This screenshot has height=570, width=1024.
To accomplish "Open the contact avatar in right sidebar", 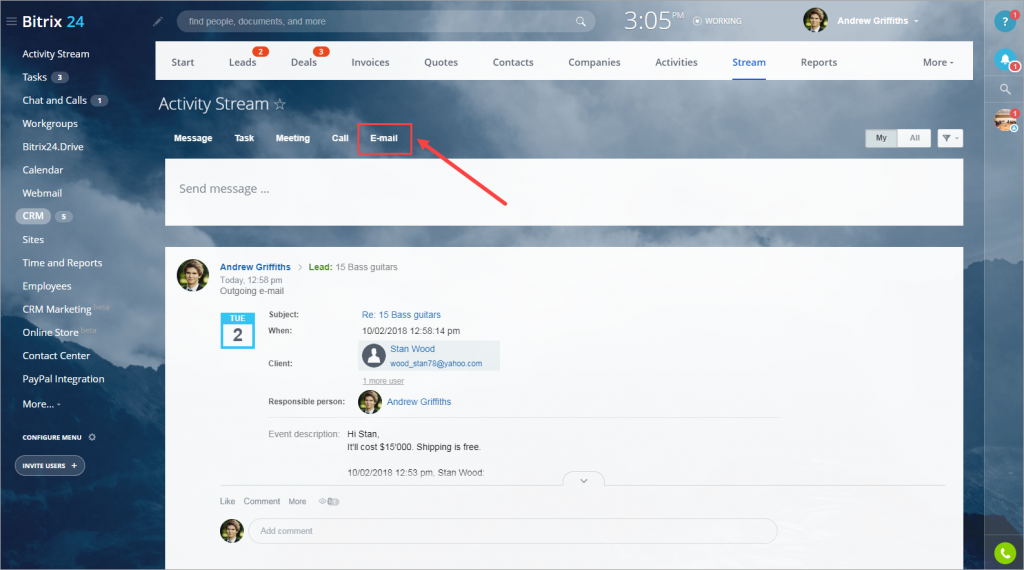I will (x=1005, y=120).
